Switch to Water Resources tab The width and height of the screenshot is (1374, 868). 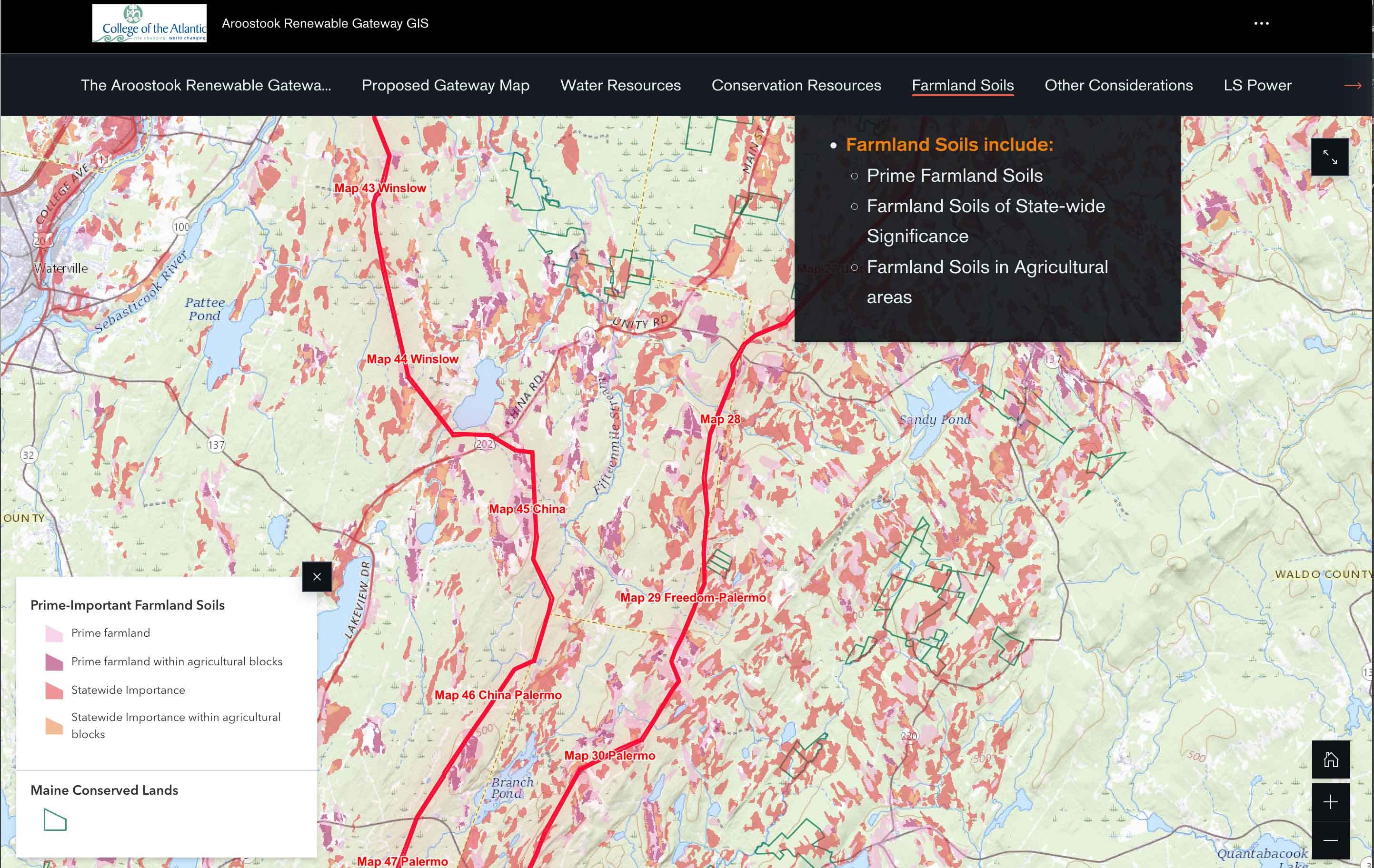[x=620, y=85]
